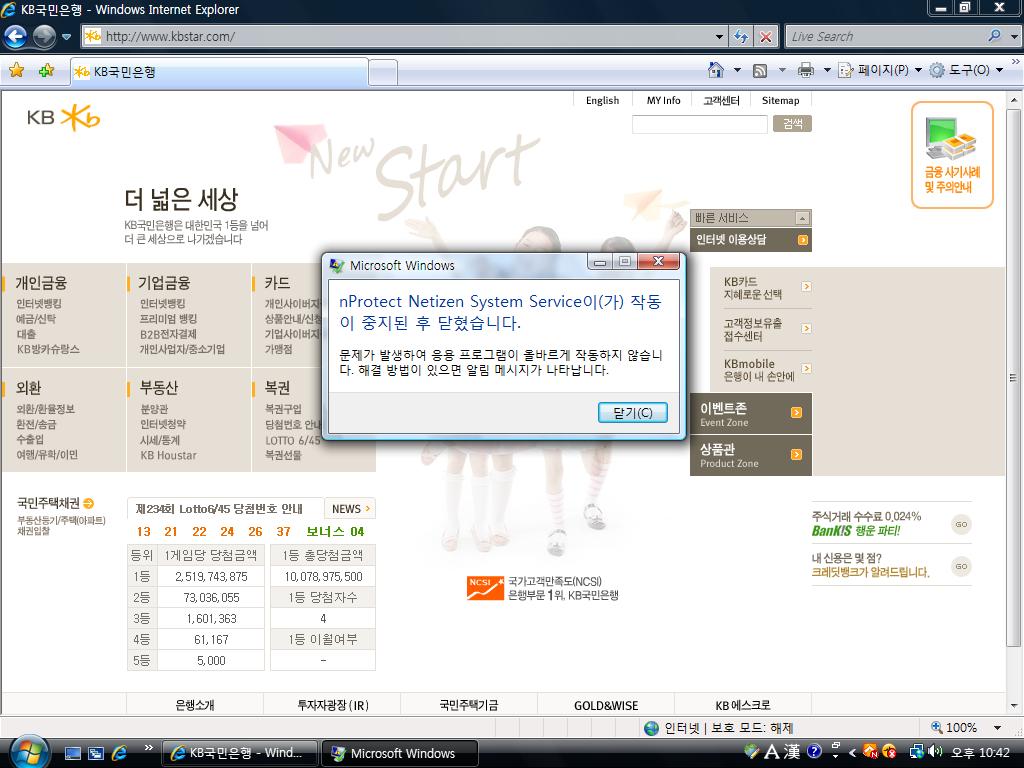Open the KBmobile arrow icon
The image size is (1024, 768).
point(806,368)
